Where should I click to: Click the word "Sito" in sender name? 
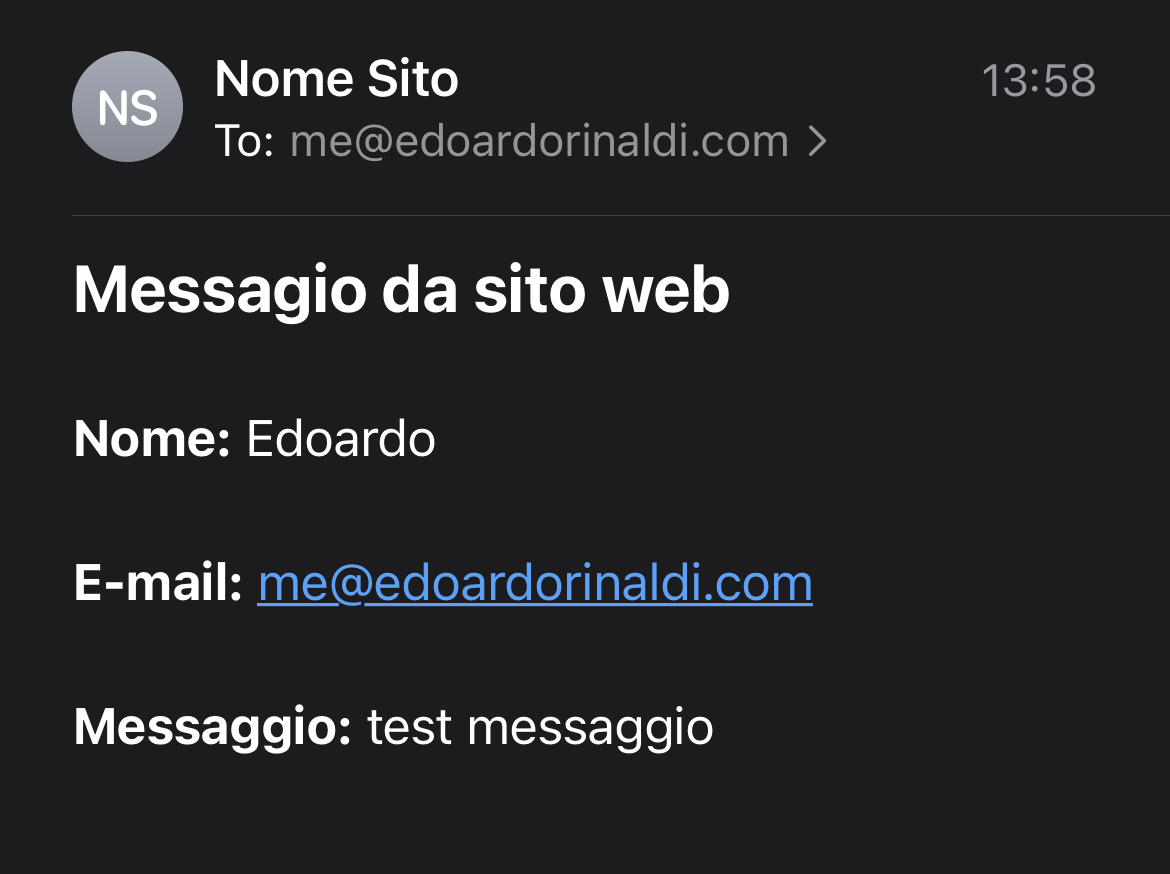click(413, 79)
